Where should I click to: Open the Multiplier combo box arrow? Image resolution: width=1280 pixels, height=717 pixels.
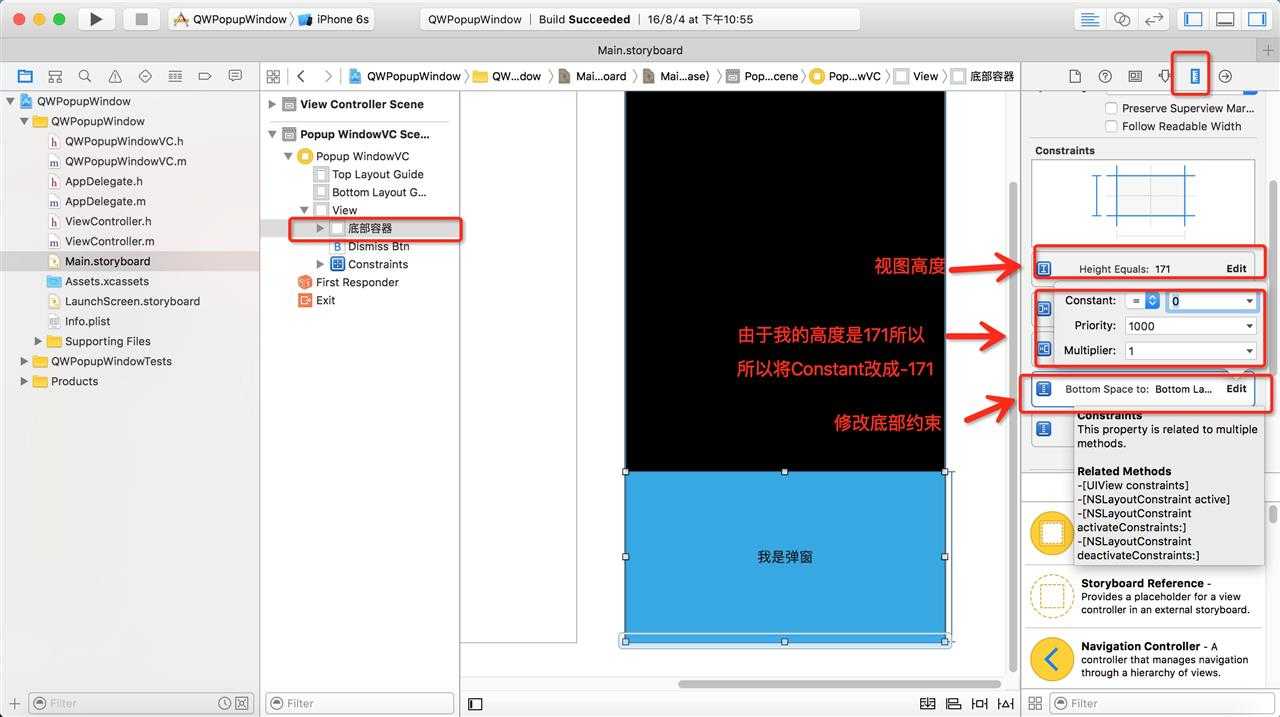click(1249, 351)
